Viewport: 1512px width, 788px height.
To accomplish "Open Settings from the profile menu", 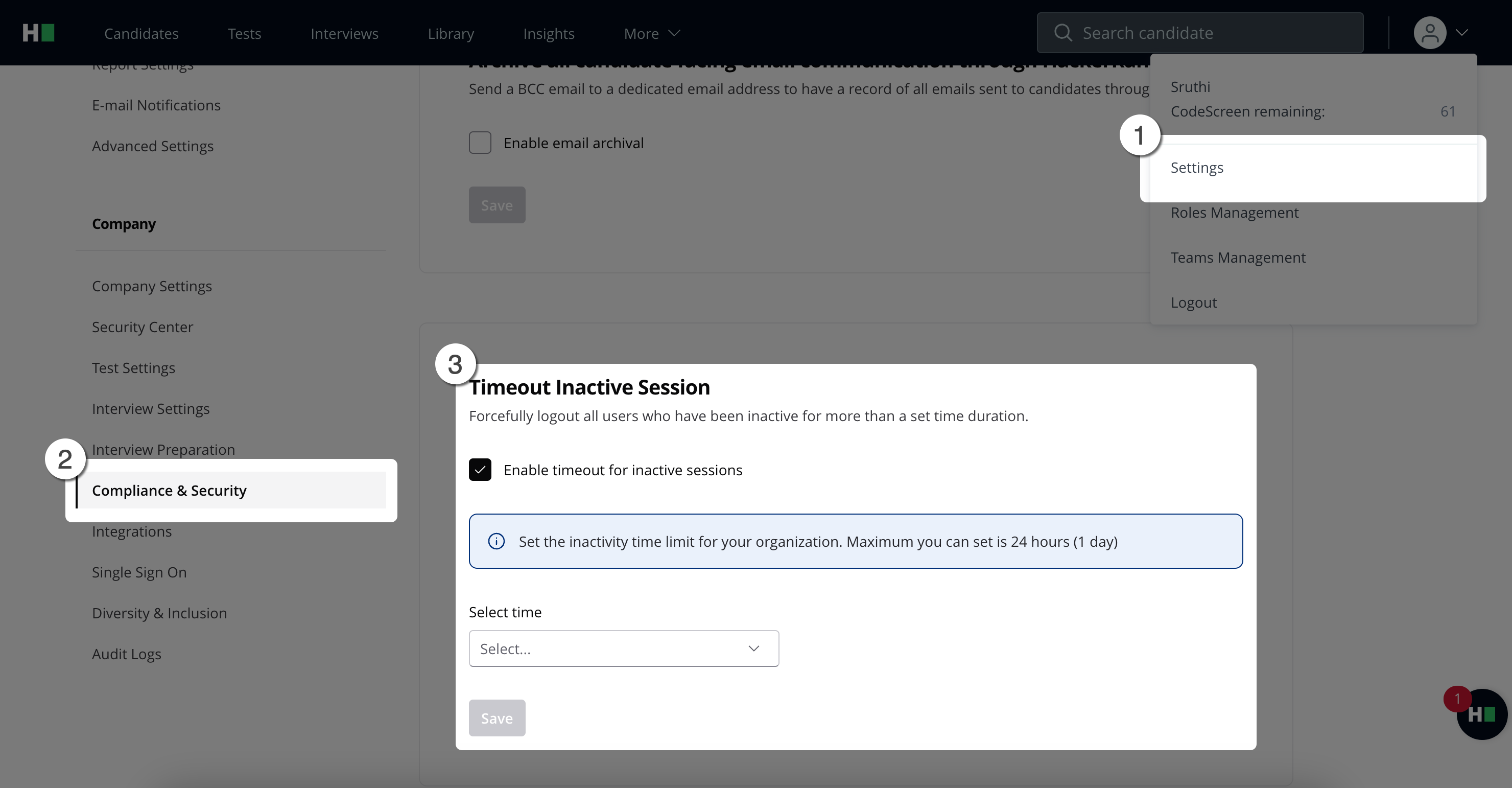I will click(1197, 168).
